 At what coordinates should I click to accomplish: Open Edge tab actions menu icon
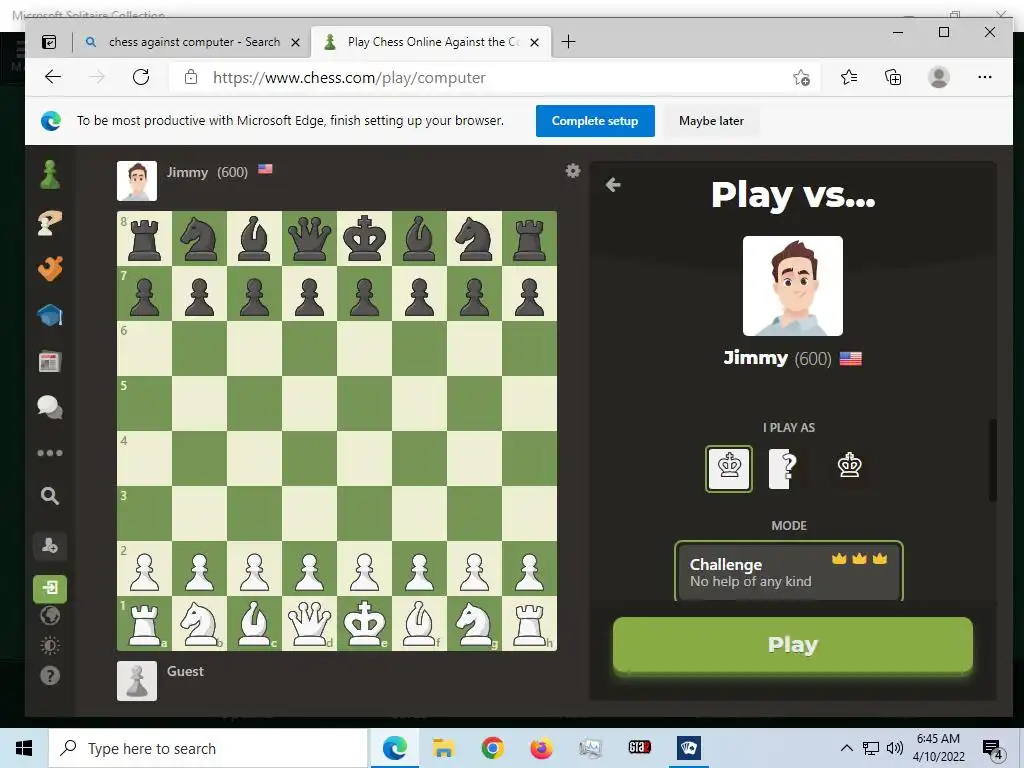coord(49,42)
